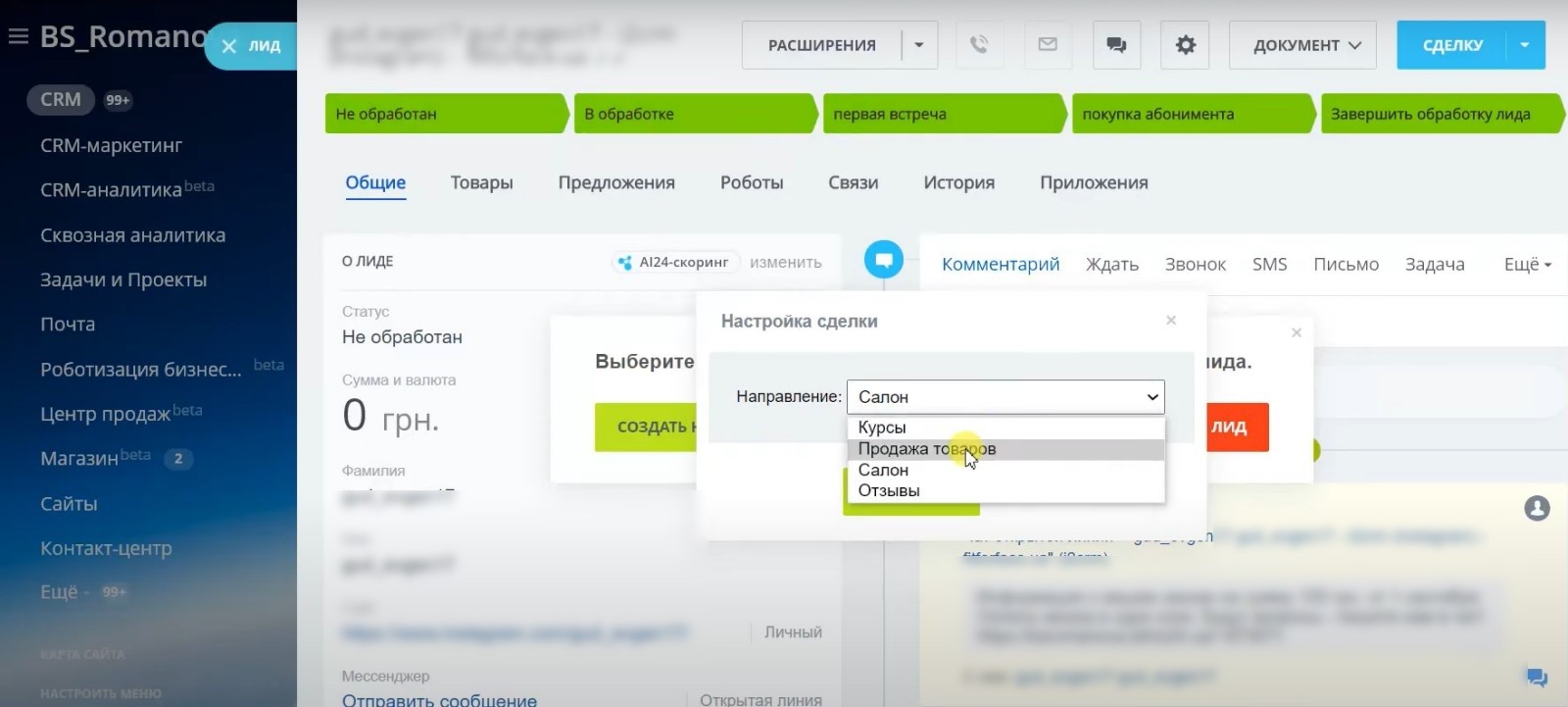The width and height of the screenshot is (1568, 707).
Task: Select Письмо timeline tab
Action: 1346,264
